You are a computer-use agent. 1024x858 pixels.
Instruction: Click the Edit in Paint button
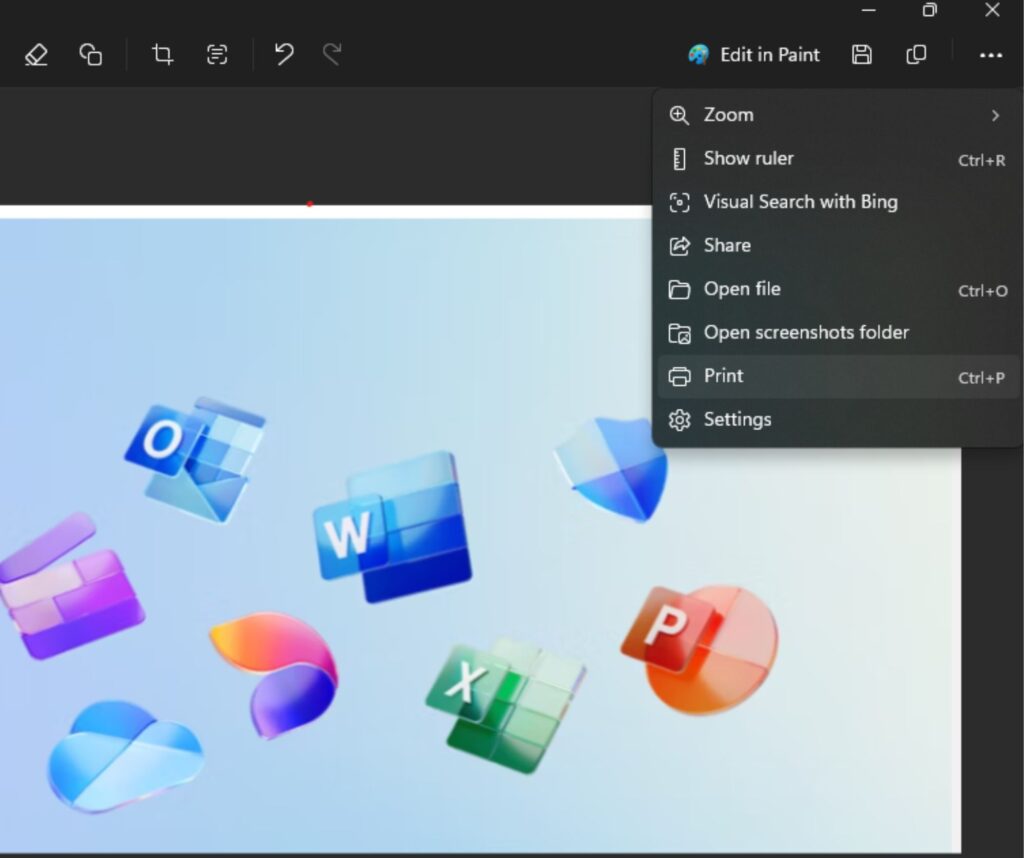click(x=754, y=55)
